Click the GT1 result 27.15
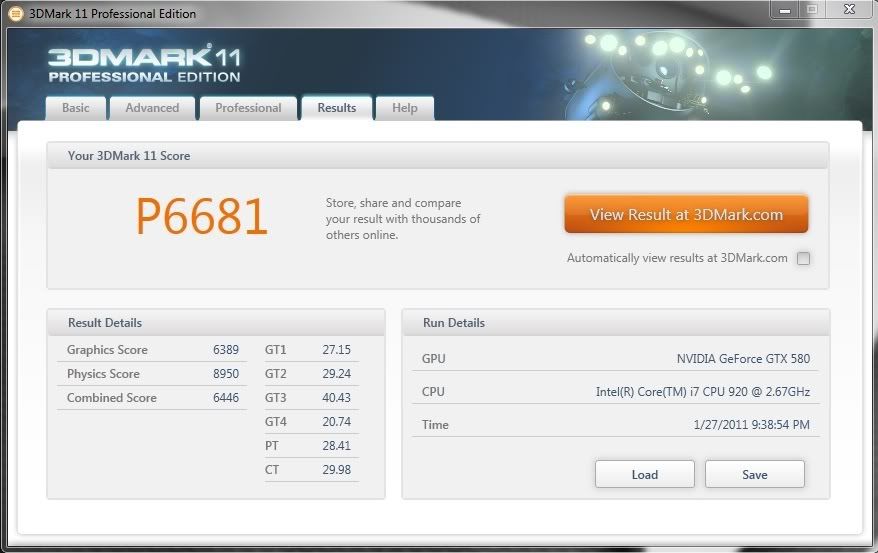Screen dimensions: 878x553 click(337, 350)
